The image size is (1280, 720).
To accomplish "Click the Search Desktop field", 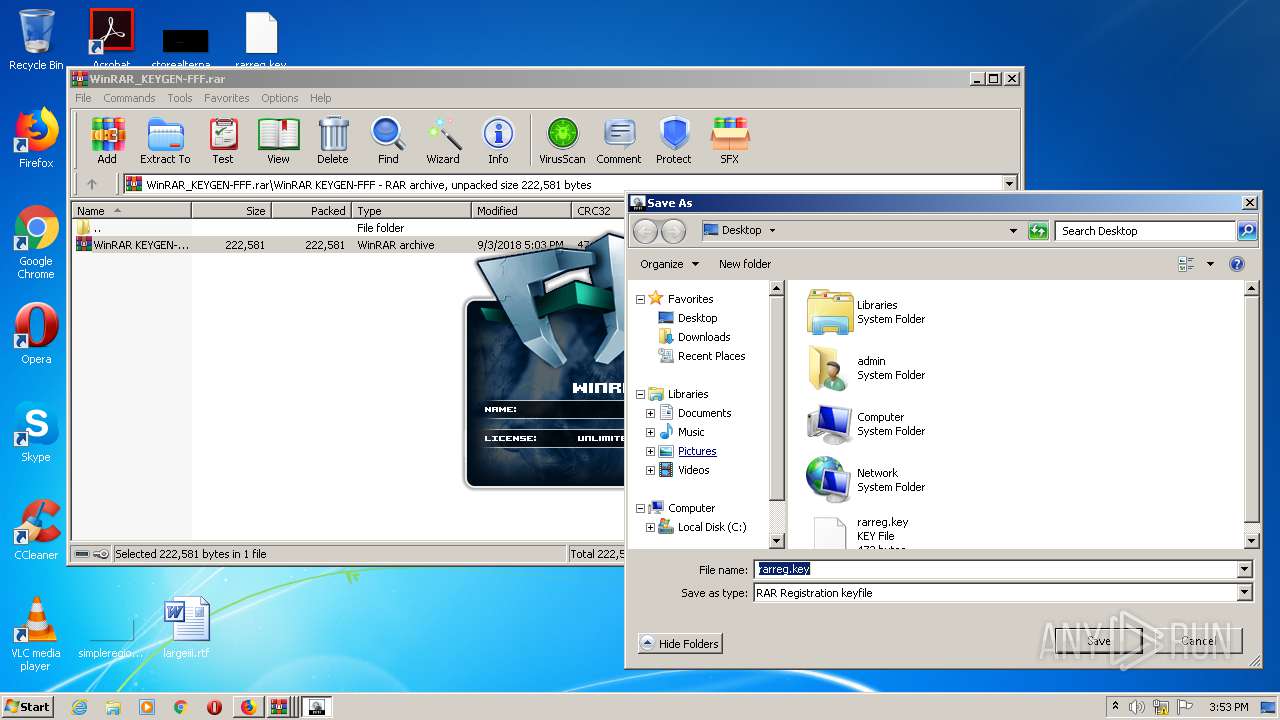I will point(1145,231).
